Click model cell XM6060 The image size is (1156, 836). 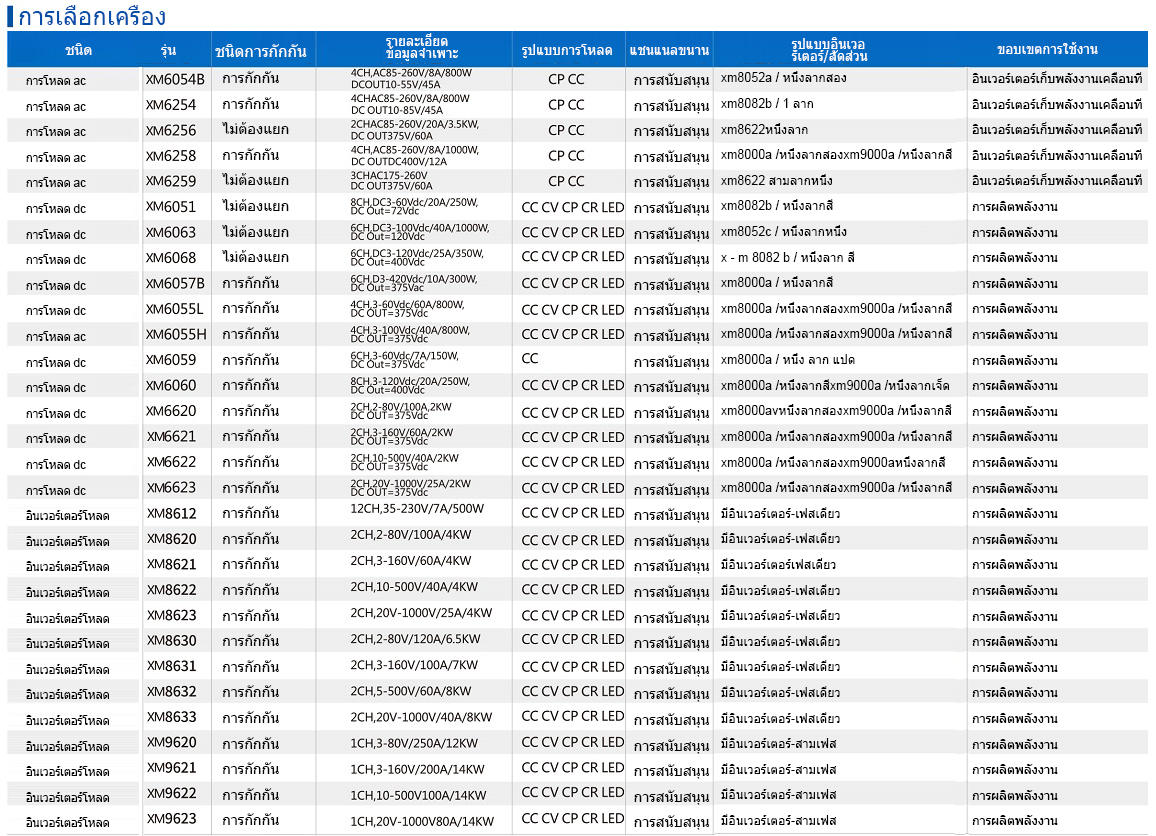tap(171, 385)
